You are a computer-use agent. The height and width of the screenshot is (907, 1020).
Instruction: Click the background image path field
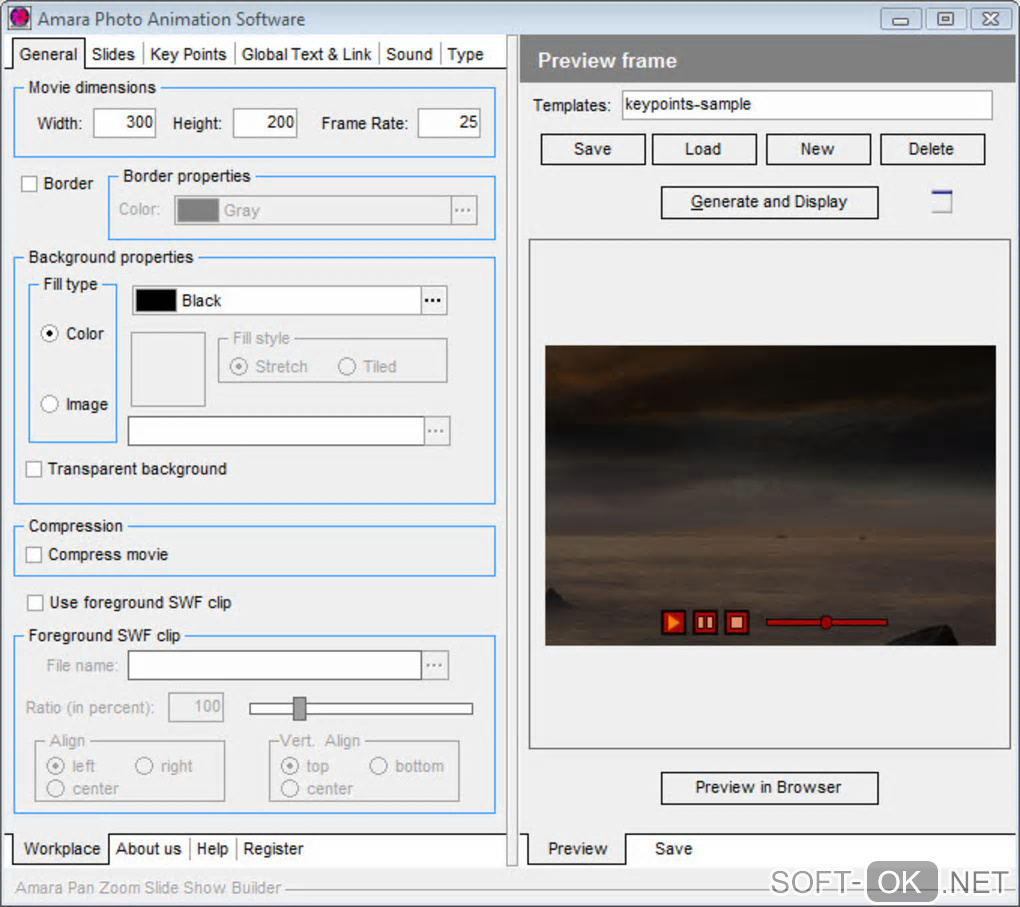tap(276, 431)
